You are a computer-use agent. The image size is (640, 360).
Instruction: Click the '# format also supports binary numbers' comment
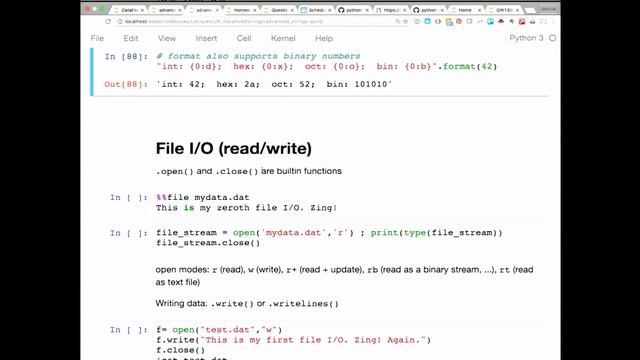(x=258, y=56)
